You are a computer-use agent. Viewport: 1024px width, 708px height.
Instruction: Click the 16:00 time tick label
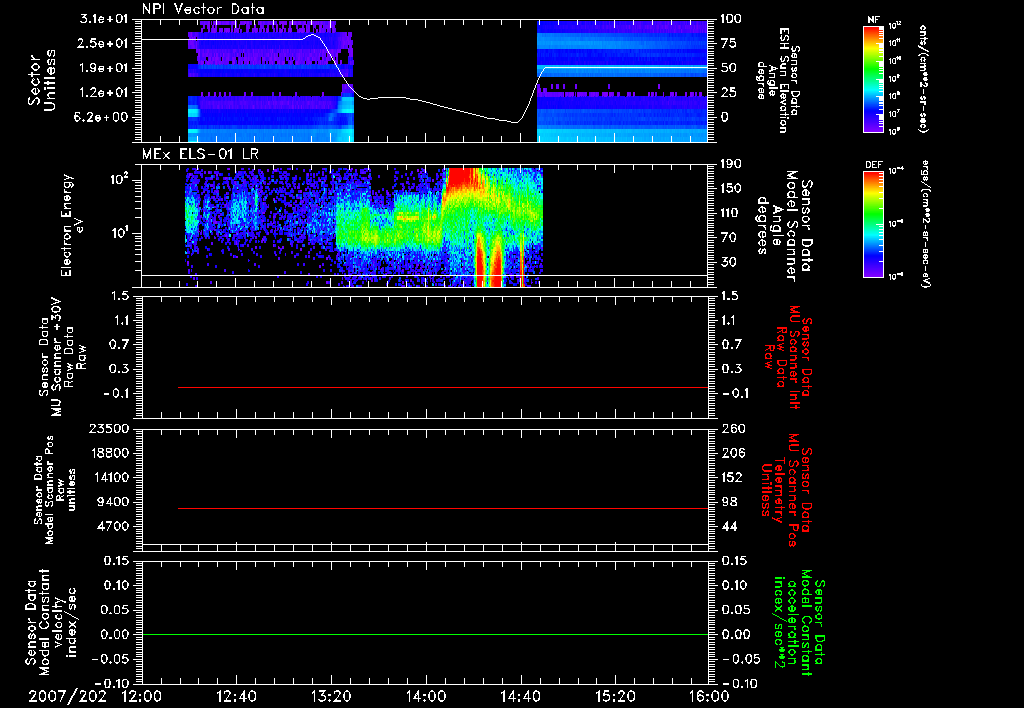pos(709,696)
